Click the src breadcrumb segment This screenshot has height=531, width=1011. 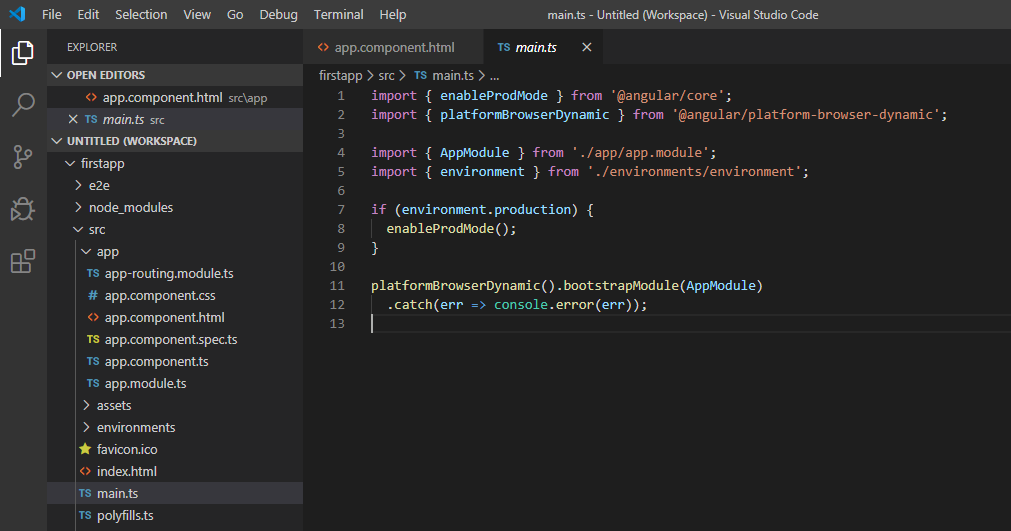click(x=386, y=75)
